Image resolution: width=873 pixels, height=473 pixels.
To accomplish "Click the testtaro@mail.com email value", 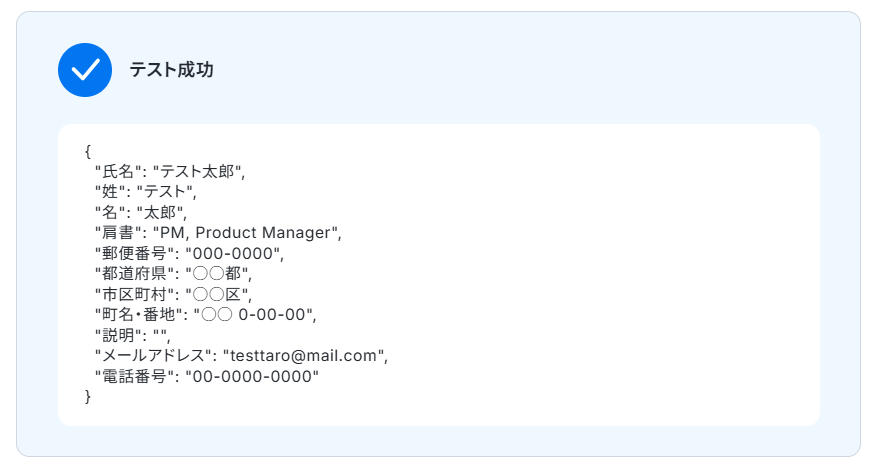I will pos(304,355).
